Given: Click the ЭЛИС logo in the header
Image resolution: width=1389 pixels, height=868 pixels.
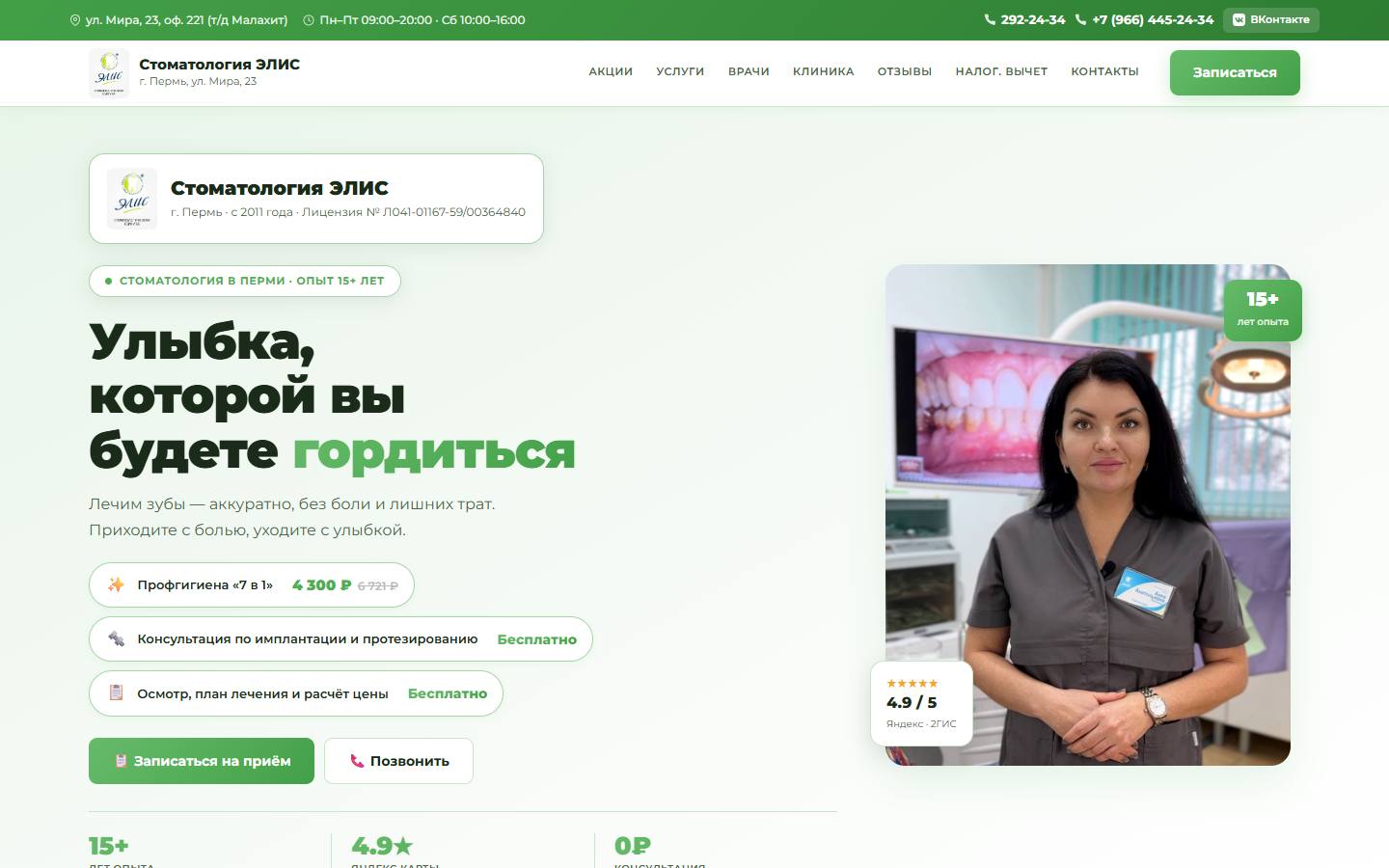Looking at the screenshot, I should pos(109,72).
